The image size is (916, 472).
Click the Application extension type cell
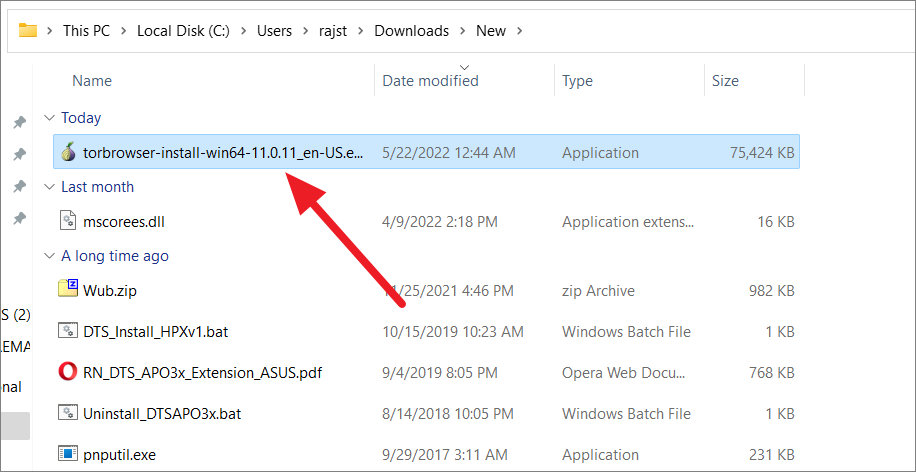coord(628,222)
